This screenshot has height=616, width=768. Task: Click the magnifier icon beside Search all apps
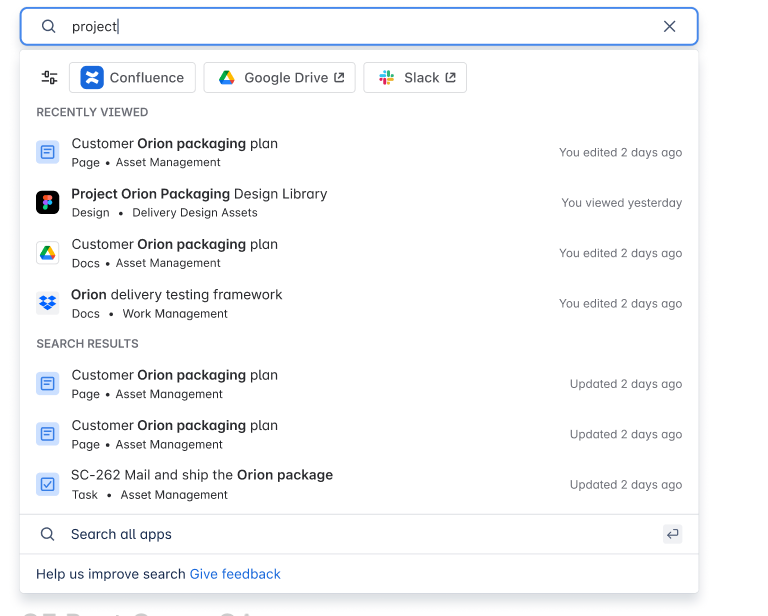click(x=48, y=534)
